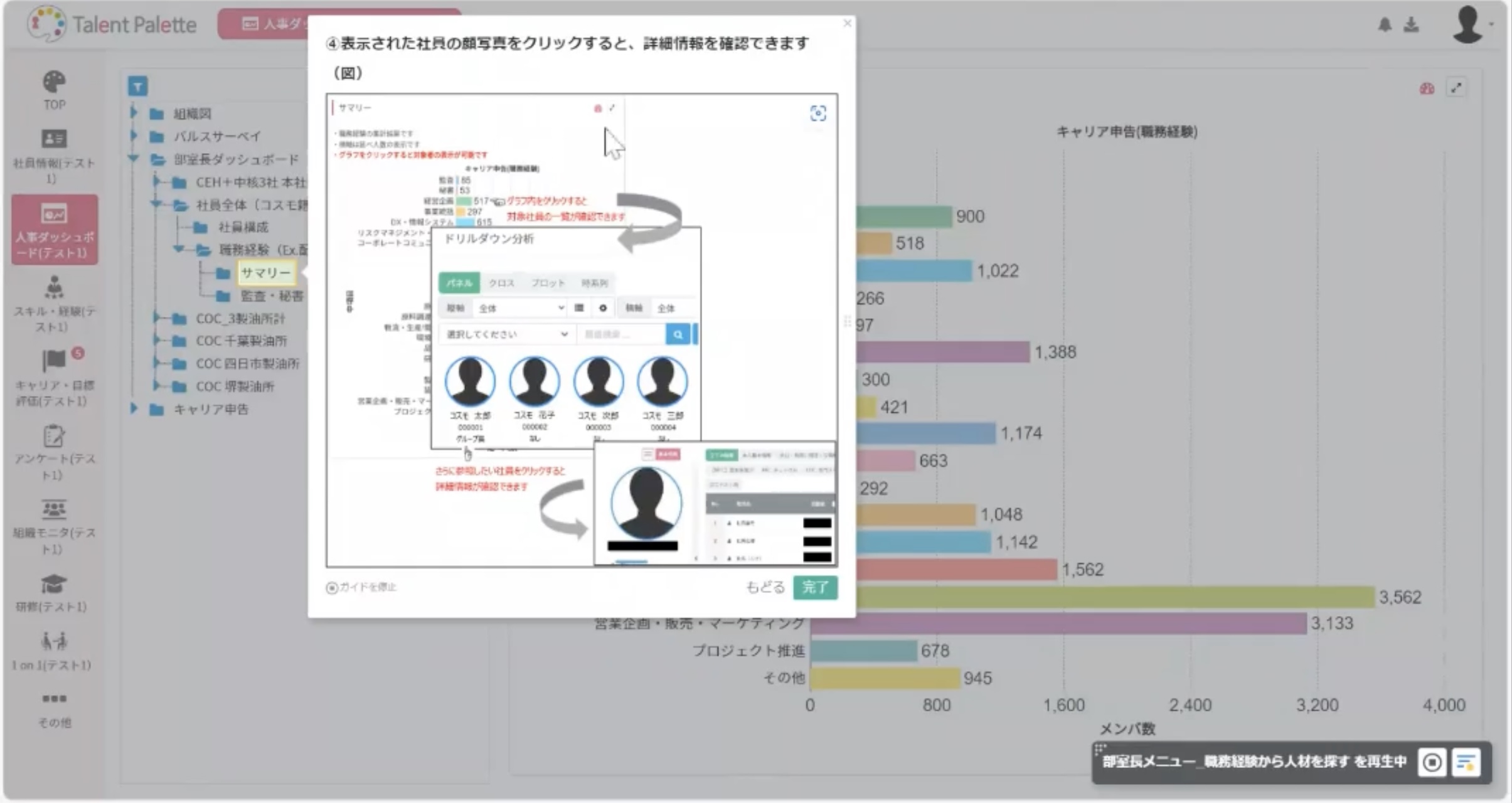Expand the 組織図 folder tree node

coord(134,113)
